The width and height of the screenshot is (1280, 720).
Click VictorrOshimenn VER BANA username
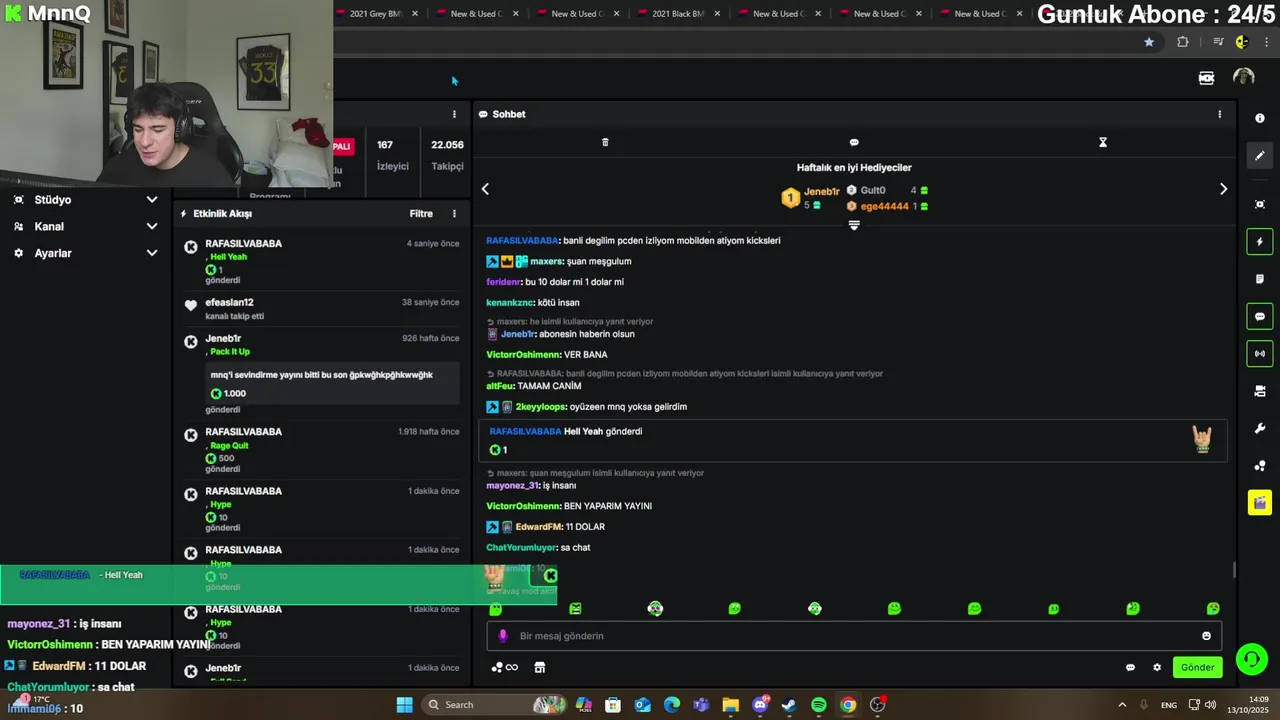pos(523,355)
